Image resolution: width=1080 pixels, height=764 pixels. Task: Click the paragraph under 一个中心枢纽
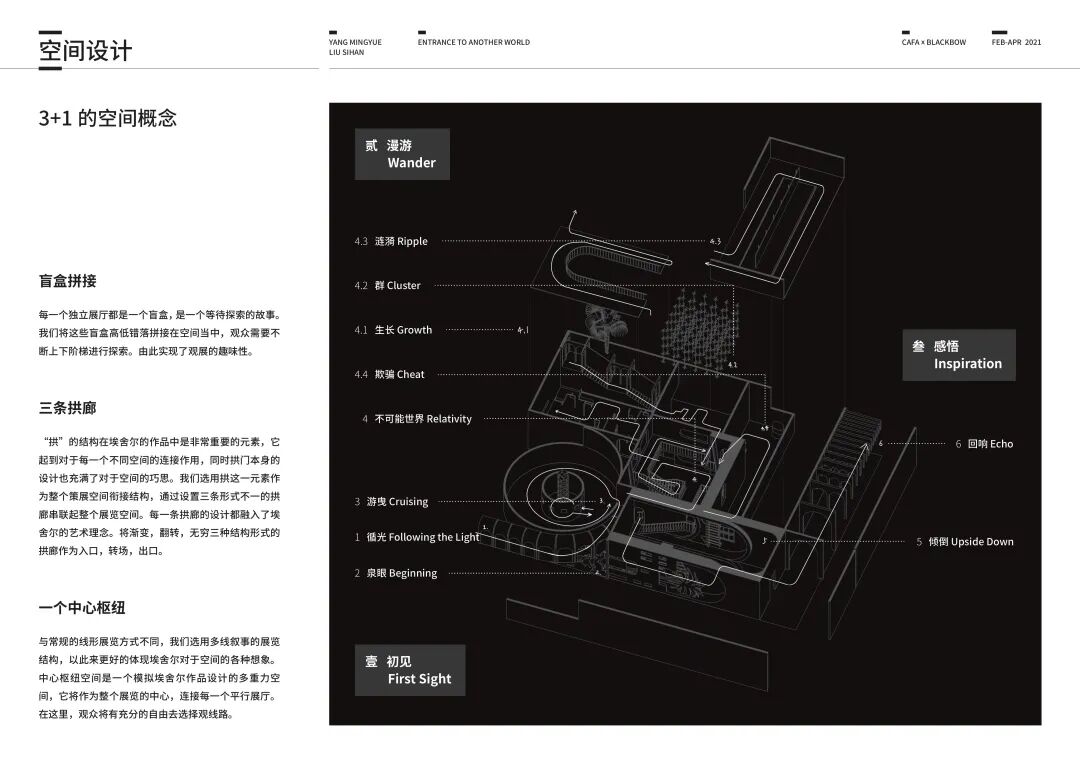point(160,678)
